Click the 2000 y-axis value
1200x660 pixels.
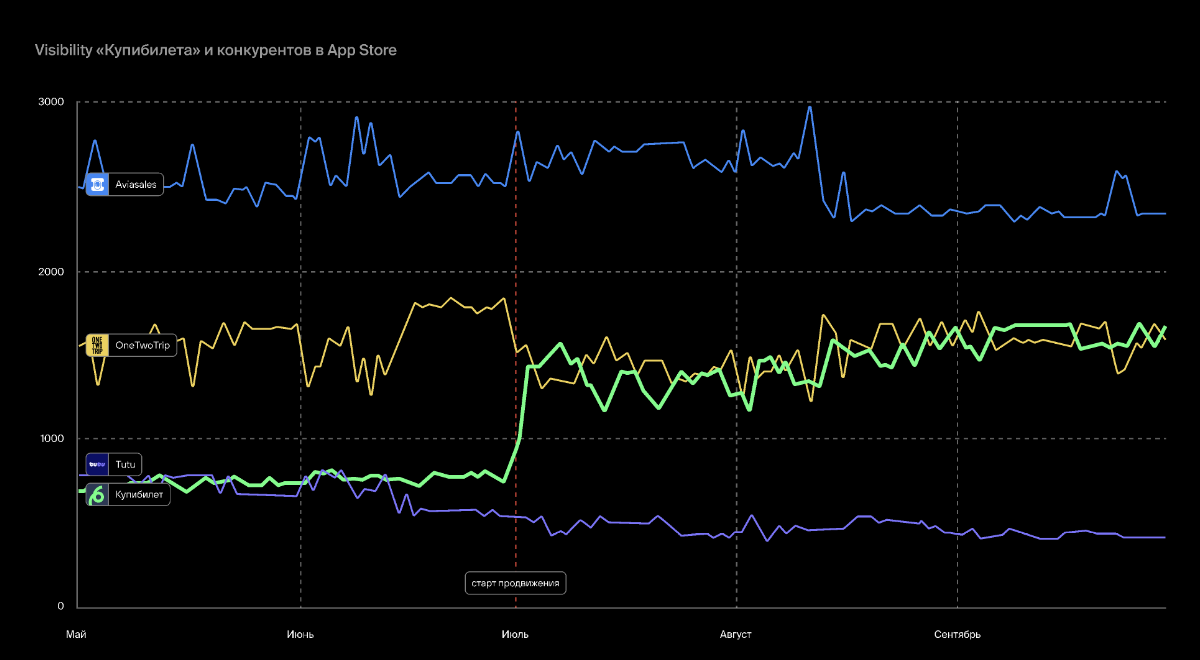[x=52, y=272]
